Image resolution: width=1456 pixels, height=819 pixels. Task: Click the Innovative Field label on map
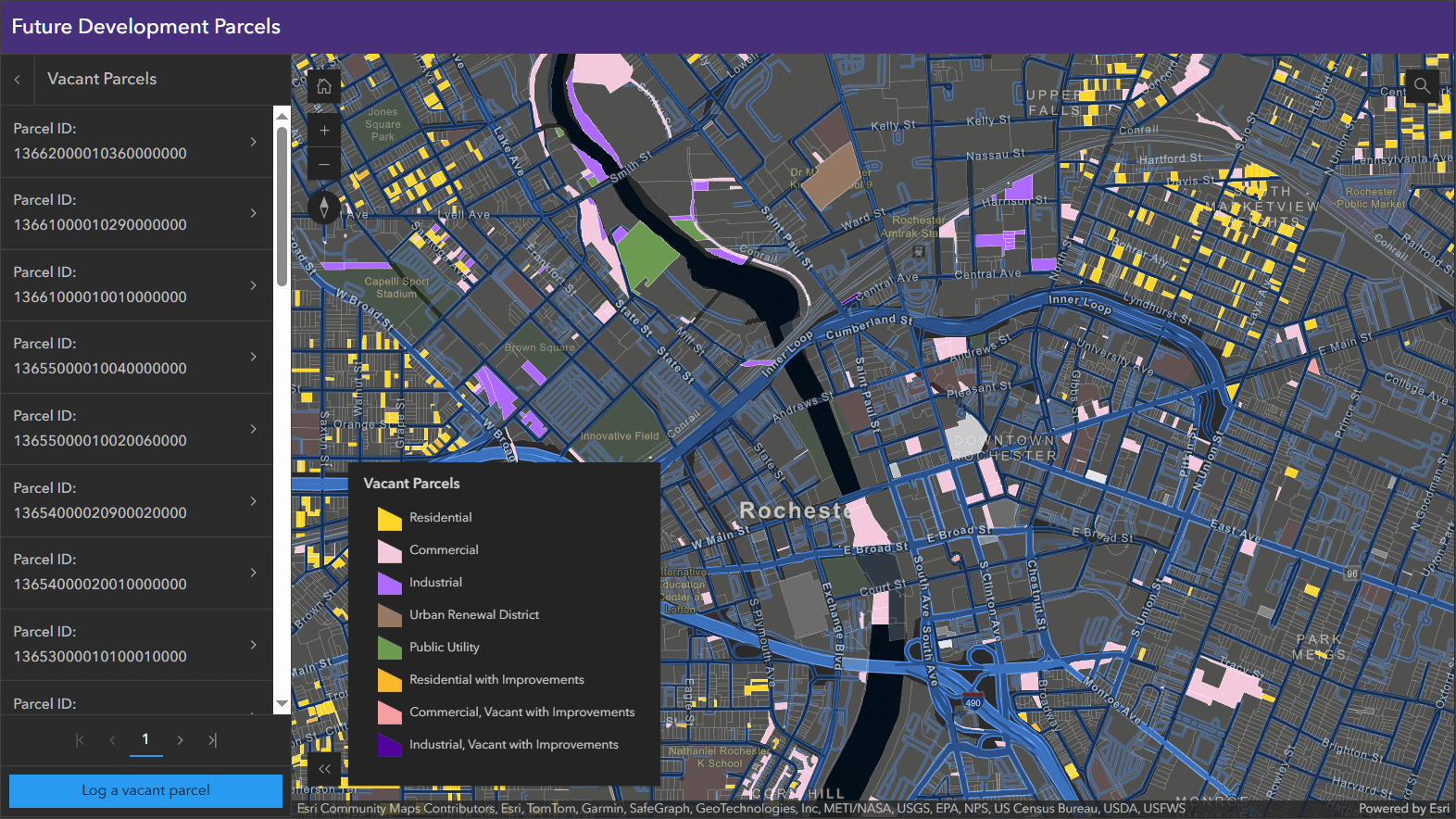(620, 436)
